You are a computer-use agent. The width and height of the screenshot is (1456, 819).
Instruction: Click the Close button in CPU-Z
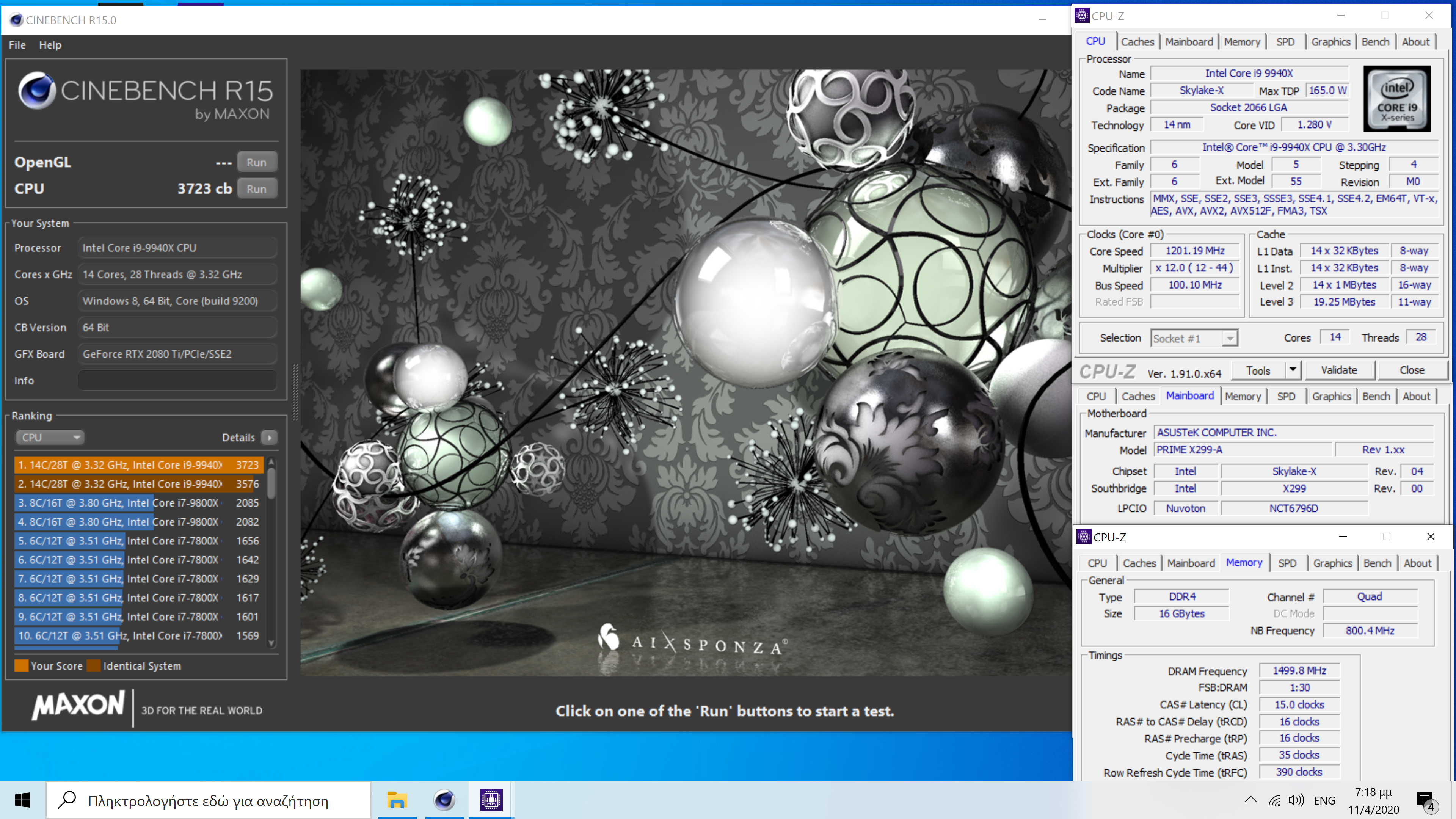pos(1412,370)
